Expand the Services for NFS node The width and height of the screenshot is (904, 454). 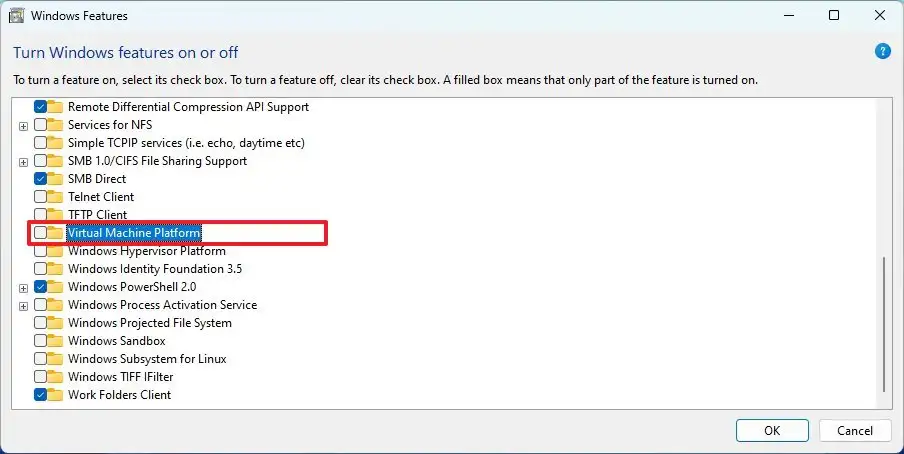[x=23, y=125]
